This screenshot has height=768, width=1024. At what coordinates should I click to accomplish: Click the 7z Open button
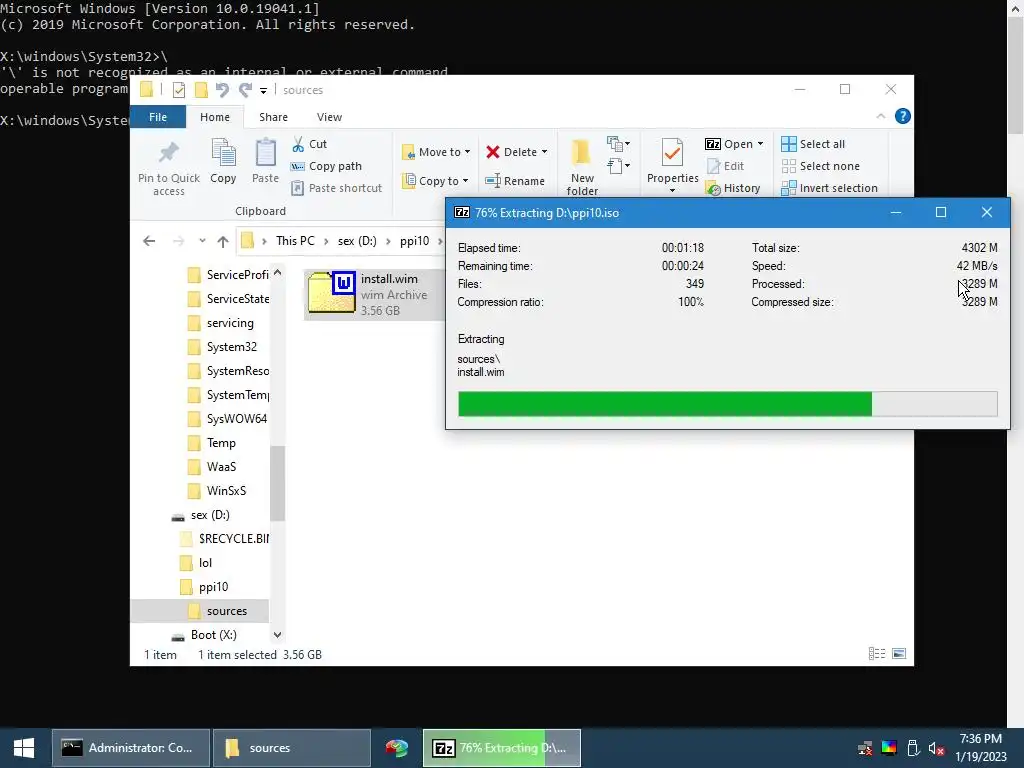tap(729, 144)
